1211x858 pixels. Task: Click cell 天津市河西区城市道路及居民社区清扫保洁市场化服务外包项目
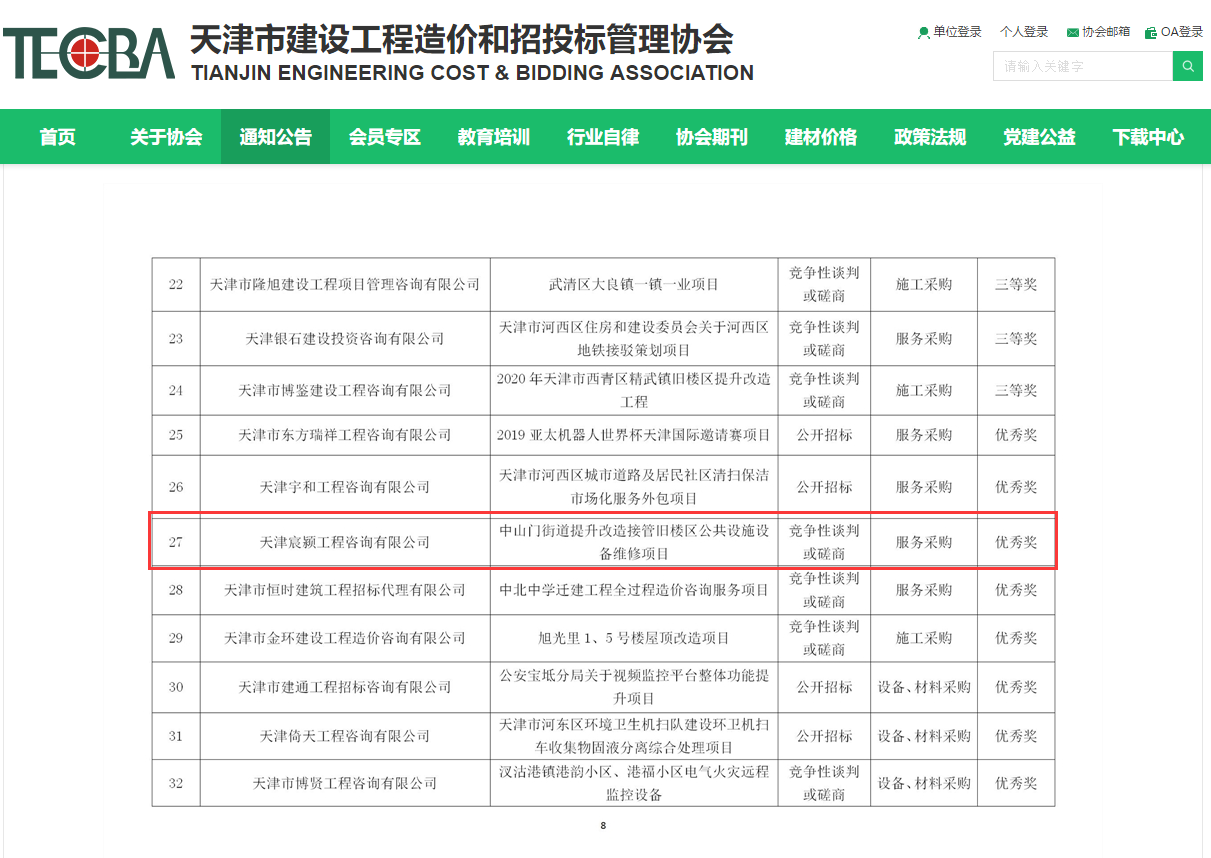(x=634, y=487)
